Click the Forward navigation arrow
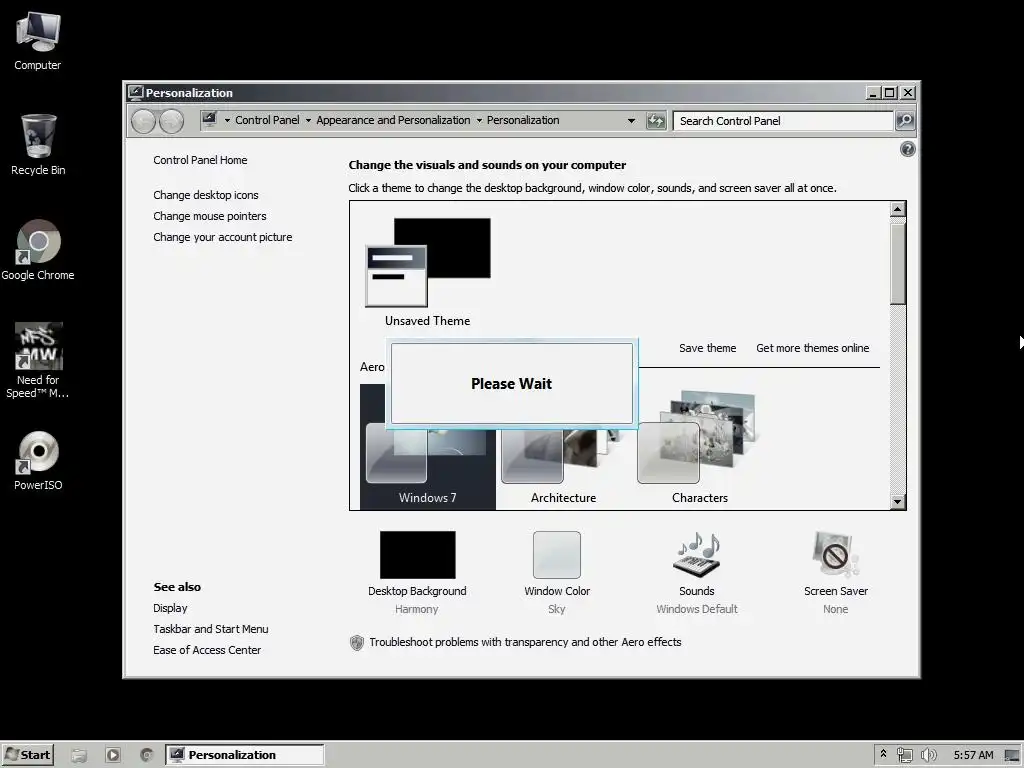 tap(171, 121)
